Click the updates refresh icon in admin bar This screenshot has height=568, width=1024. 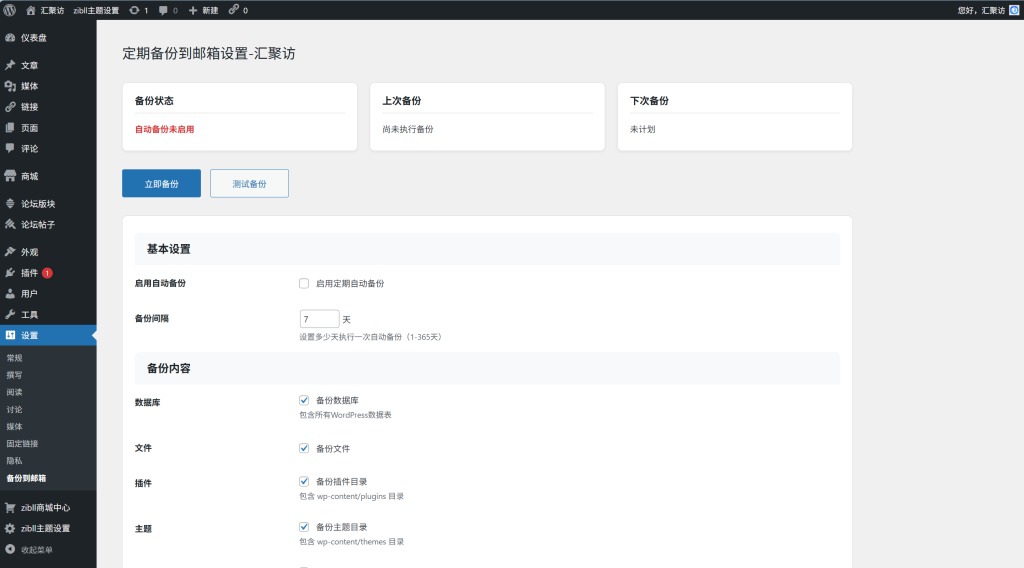pyautogui.click(x=134, y=10)
